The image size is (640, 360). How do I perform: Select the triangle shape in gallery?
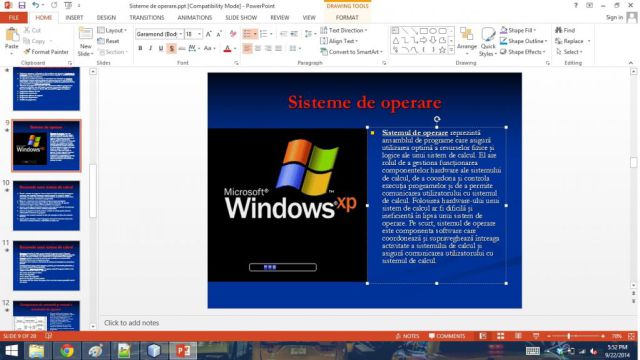[396, 40]
